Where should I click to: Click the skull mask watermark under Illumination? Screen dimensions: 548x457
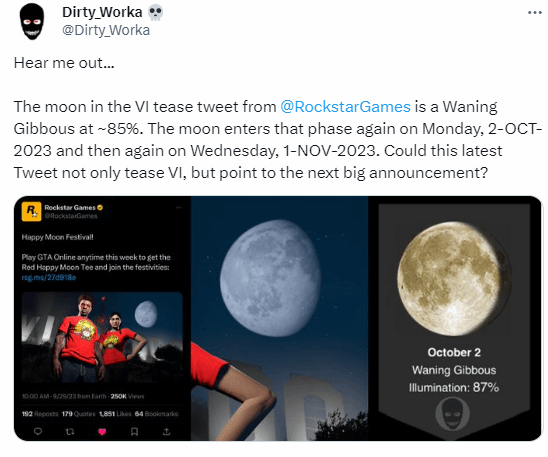coord(452,415)
